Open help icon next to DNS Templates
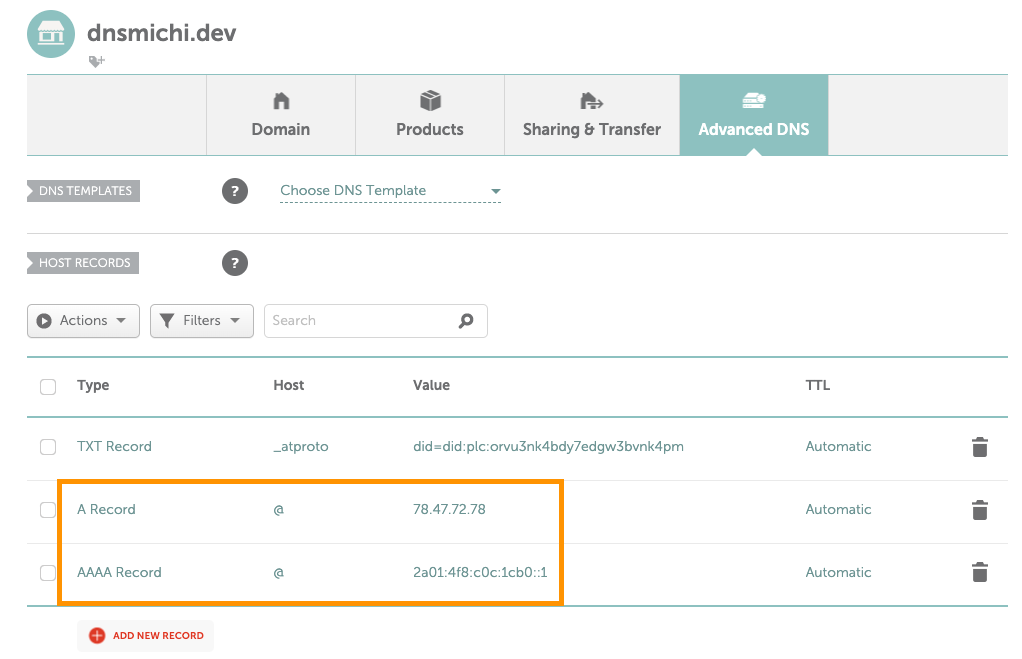 [x=234, y=191]
